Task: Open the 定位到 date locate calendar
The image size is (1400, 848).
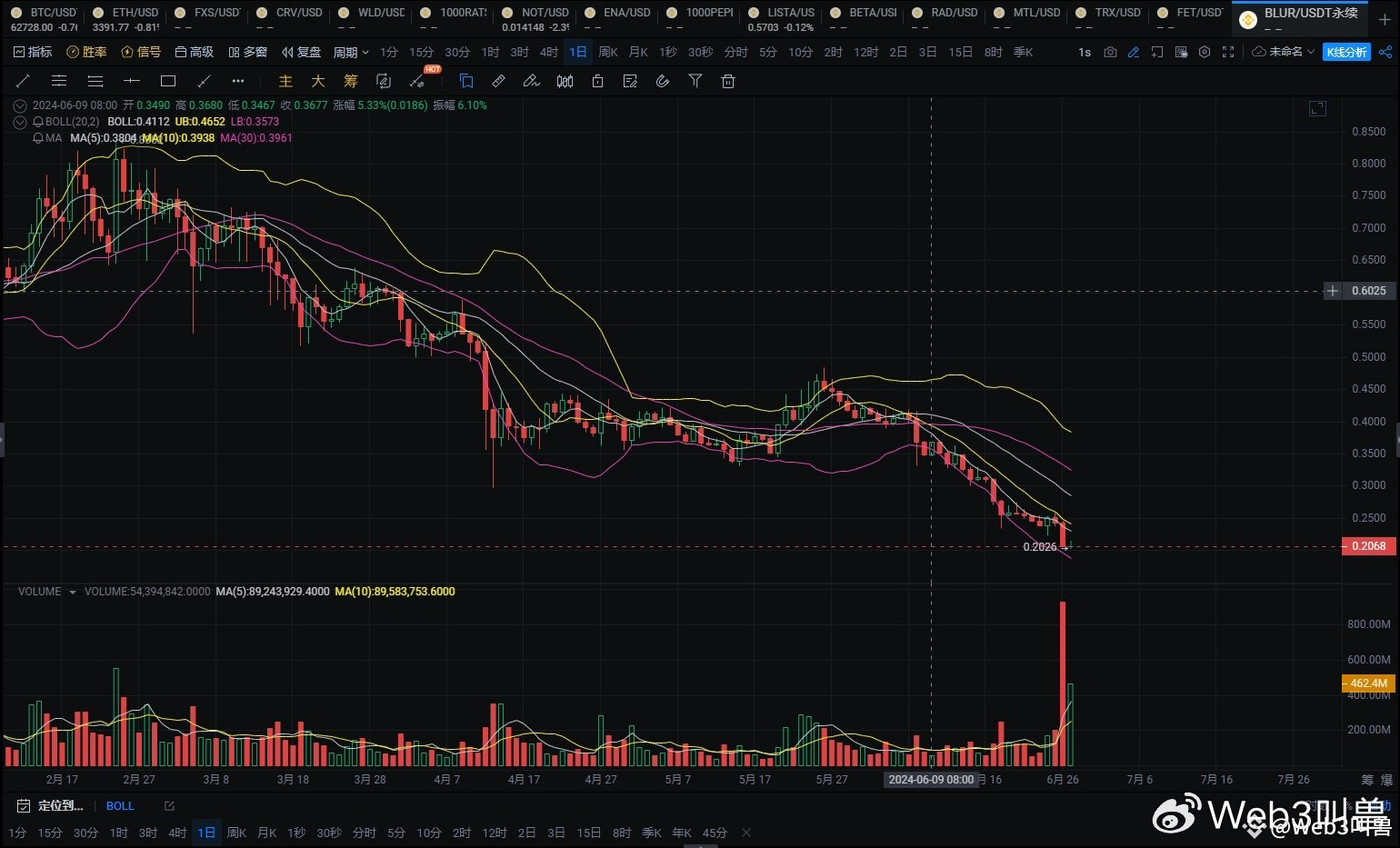Action: (52, 805)
